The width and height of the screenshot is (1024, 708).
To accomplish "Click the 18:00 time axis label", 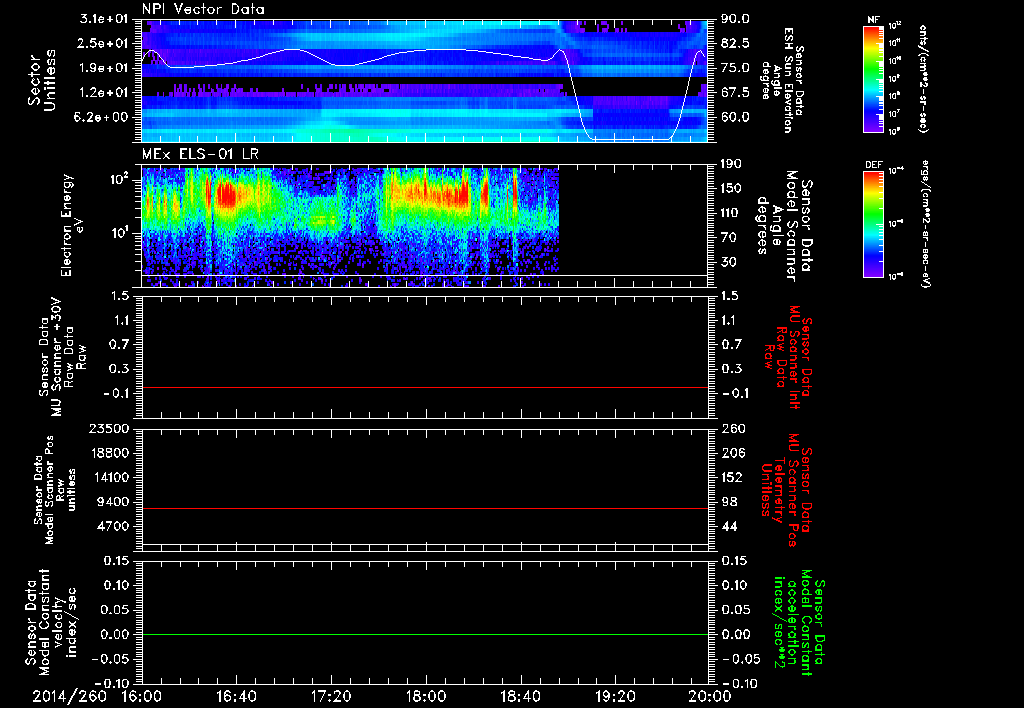I will click(x=426, y=695).
